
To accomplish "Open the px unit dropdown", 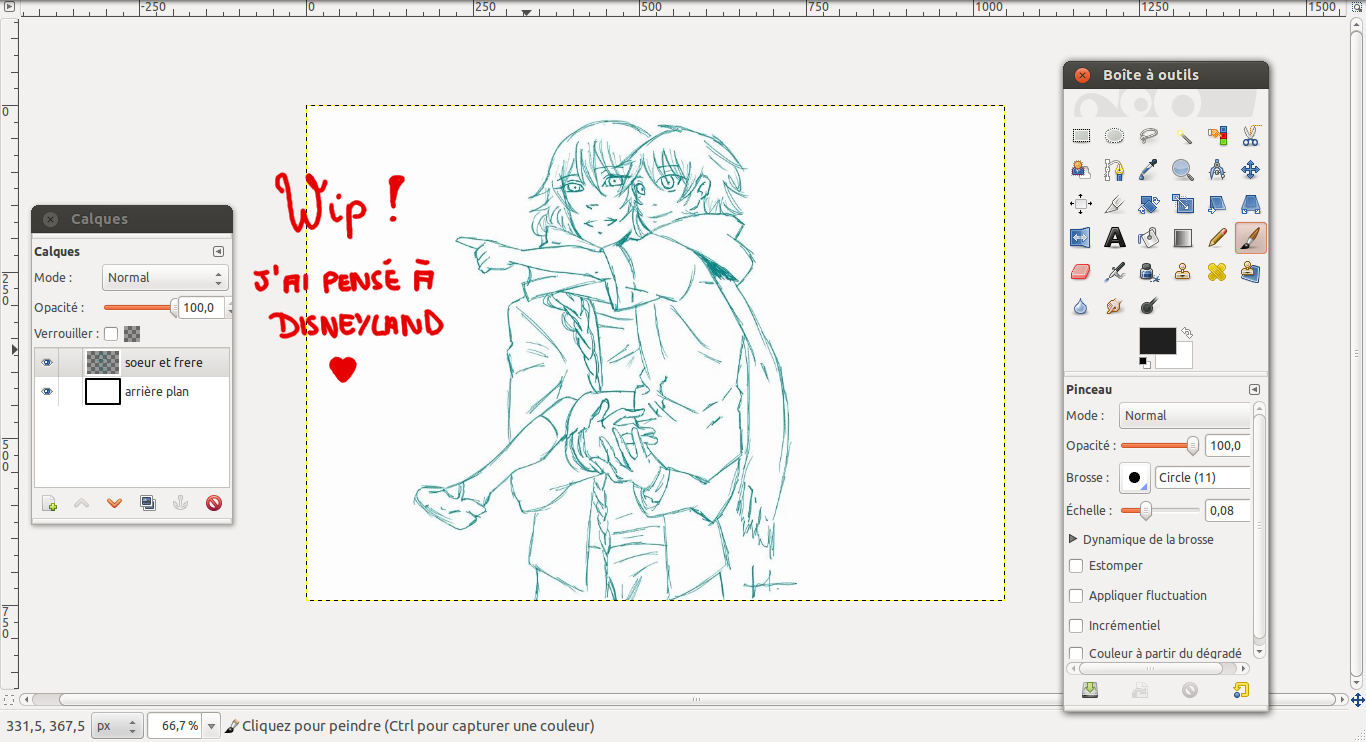I will pyautogui.click(x=116, y=726).
